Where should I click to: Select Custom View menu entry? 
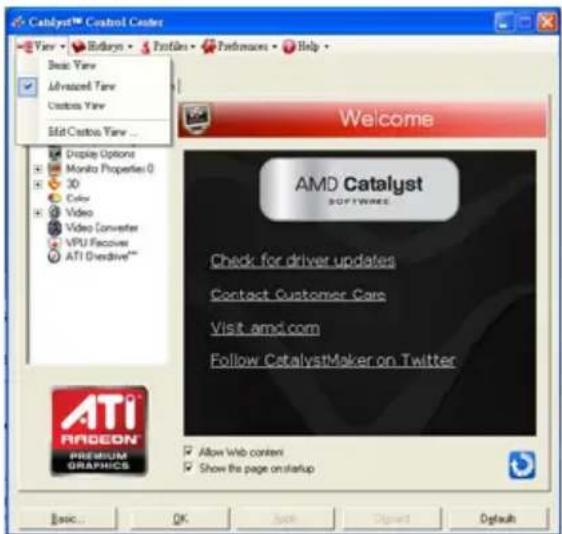93,106
